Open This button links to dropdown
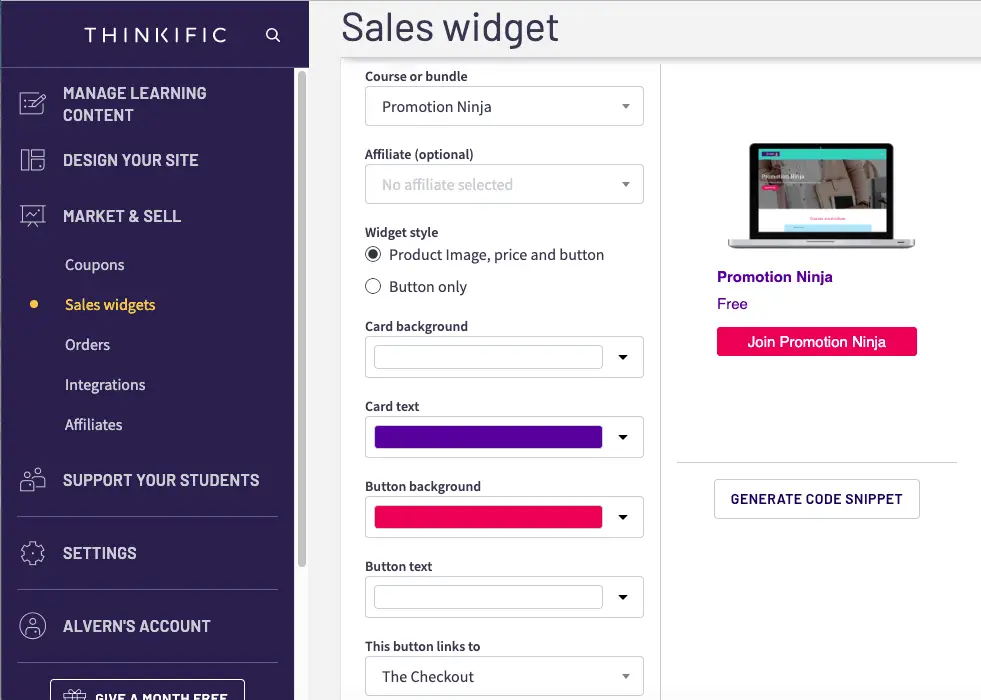981x700 pixels. (x=504, y=676)
